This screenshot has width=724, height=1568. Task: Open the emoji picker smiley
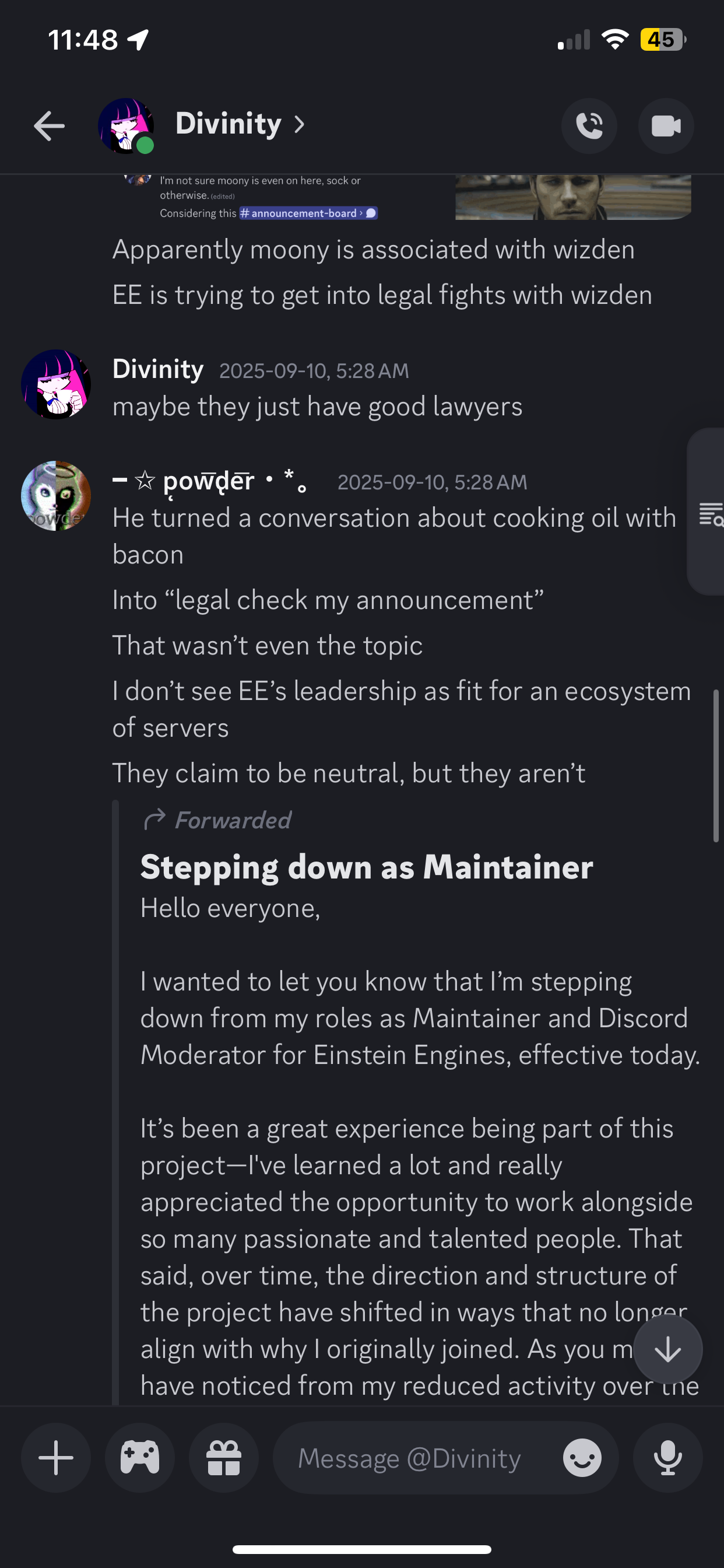click(x=582, y=1458)
